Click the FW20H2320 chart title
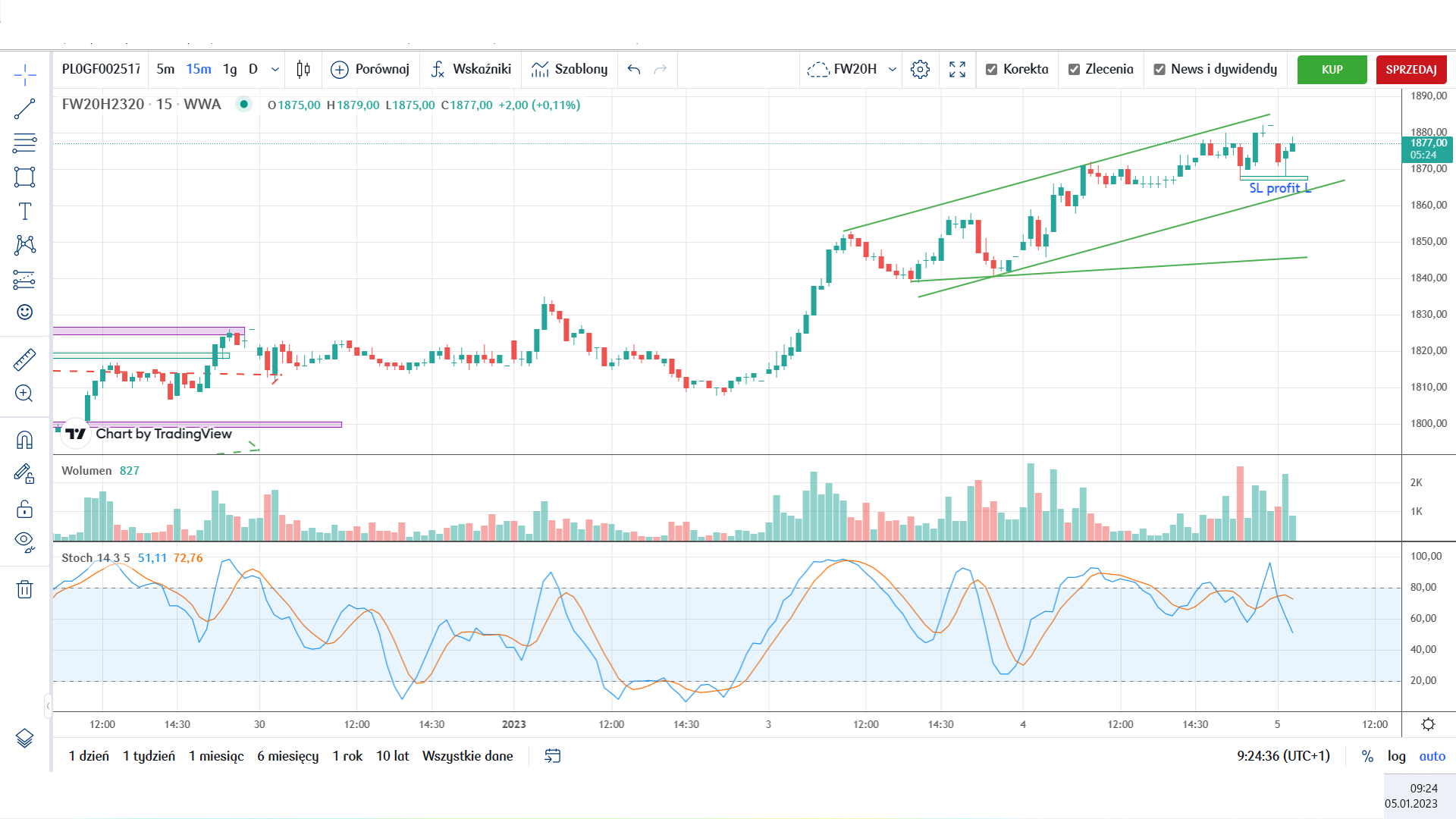Viewport: 1456px width, 819px height. coord(141,105)
